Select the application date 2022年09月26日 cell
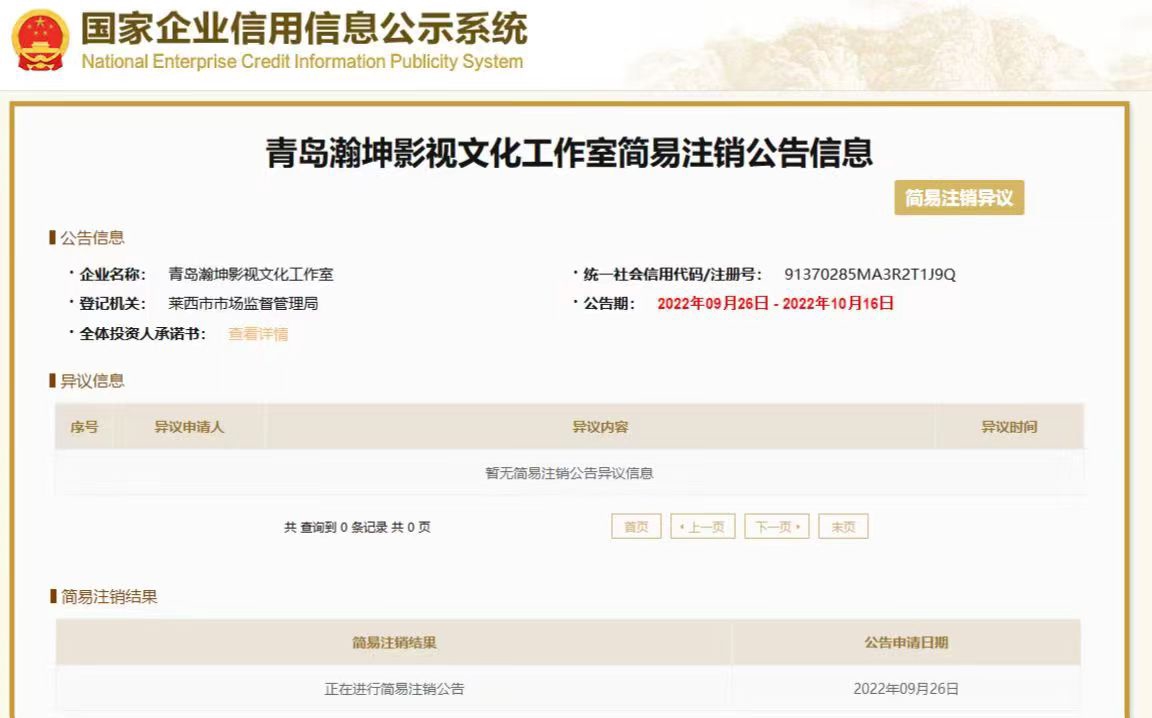 click(x=906, y=689)
